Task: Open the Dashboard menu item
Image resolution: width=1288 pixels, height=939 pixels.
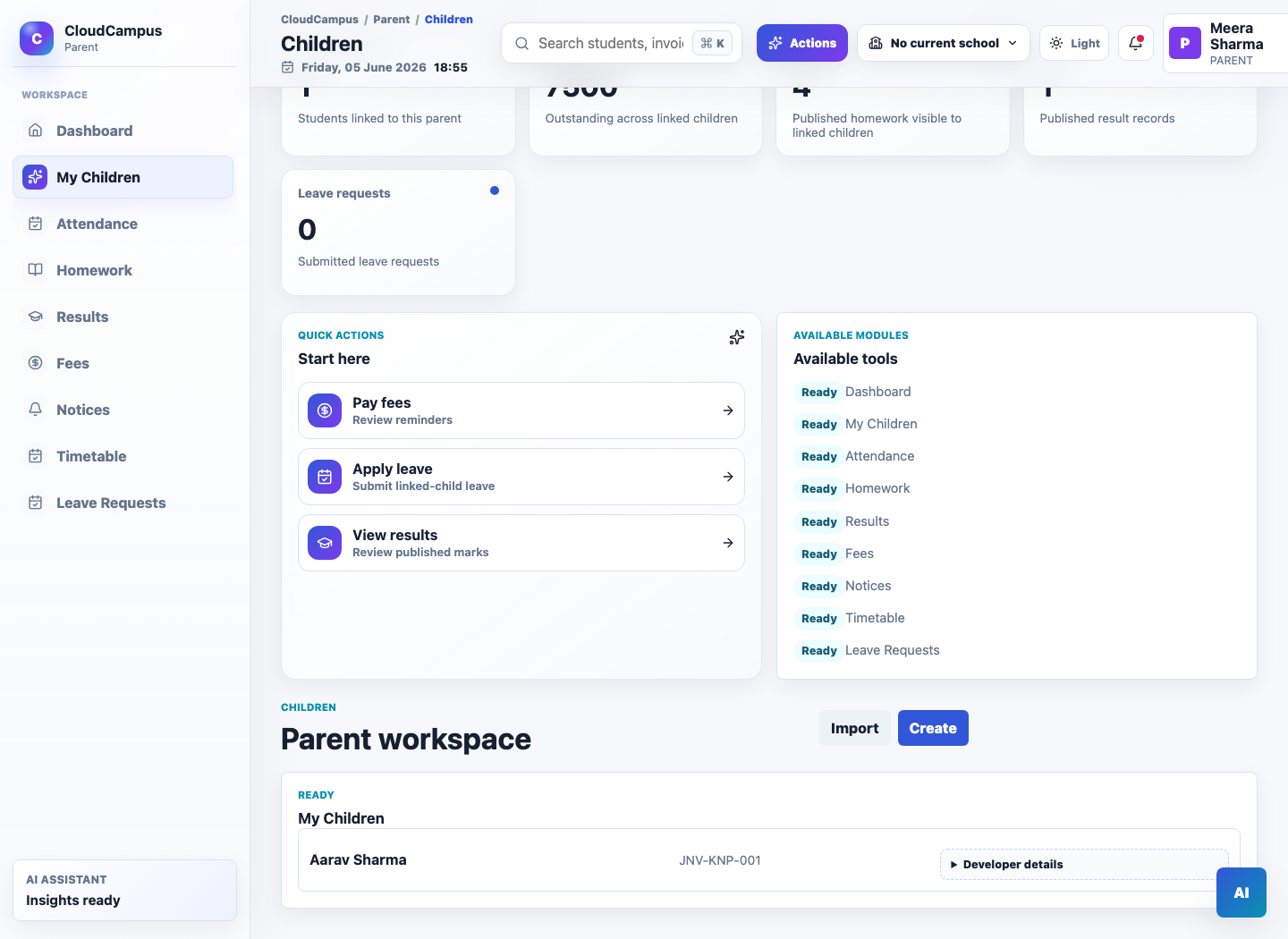Action: [123, 131]
